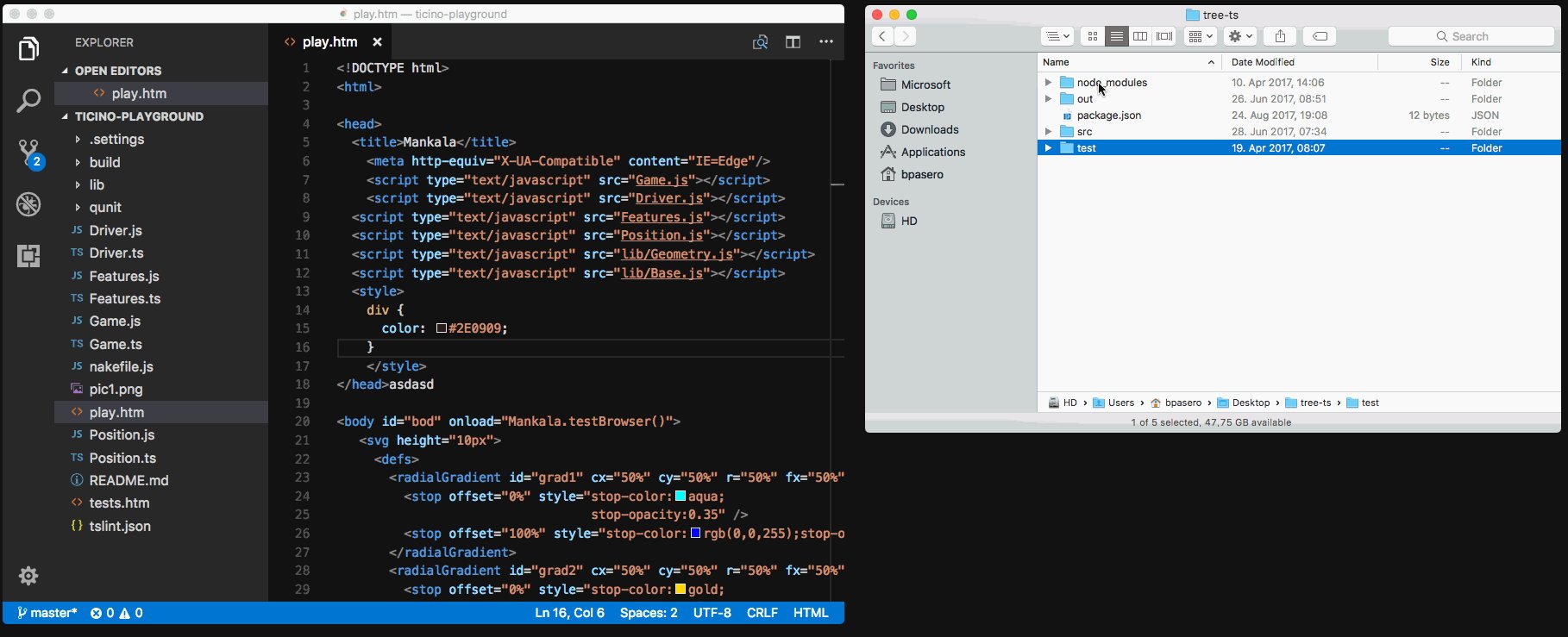Go forward in Finder window
The image size is (1568, 637).
905,36
